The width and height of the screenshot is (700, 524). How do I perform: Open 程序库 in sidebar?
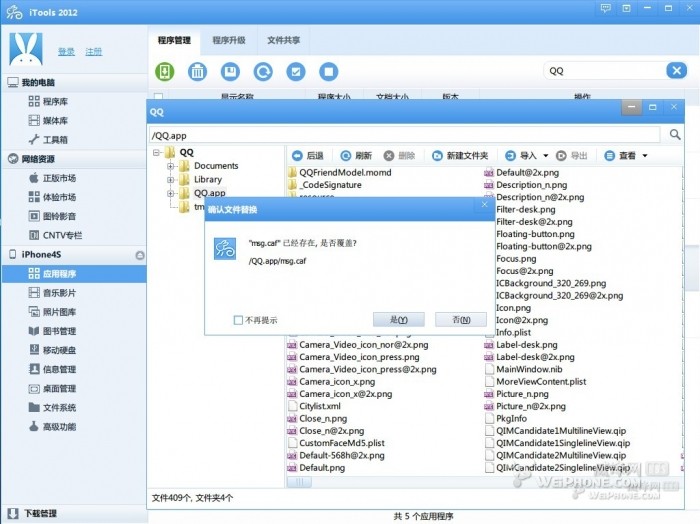point(48,102)
